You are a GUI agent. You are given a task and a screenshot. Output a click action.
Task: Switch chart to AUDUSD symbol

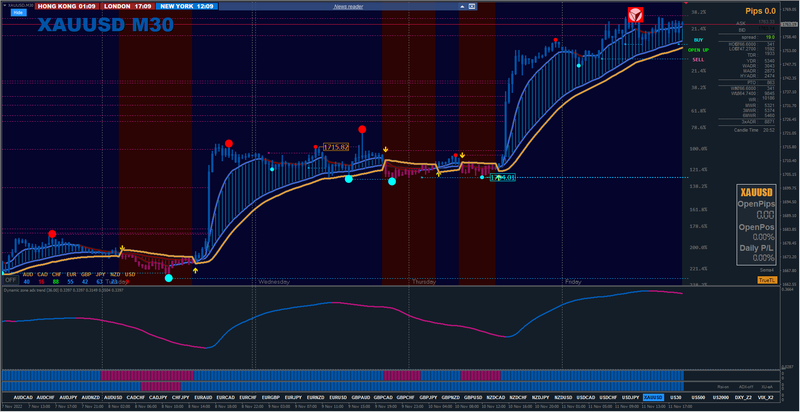click(113, 397)
